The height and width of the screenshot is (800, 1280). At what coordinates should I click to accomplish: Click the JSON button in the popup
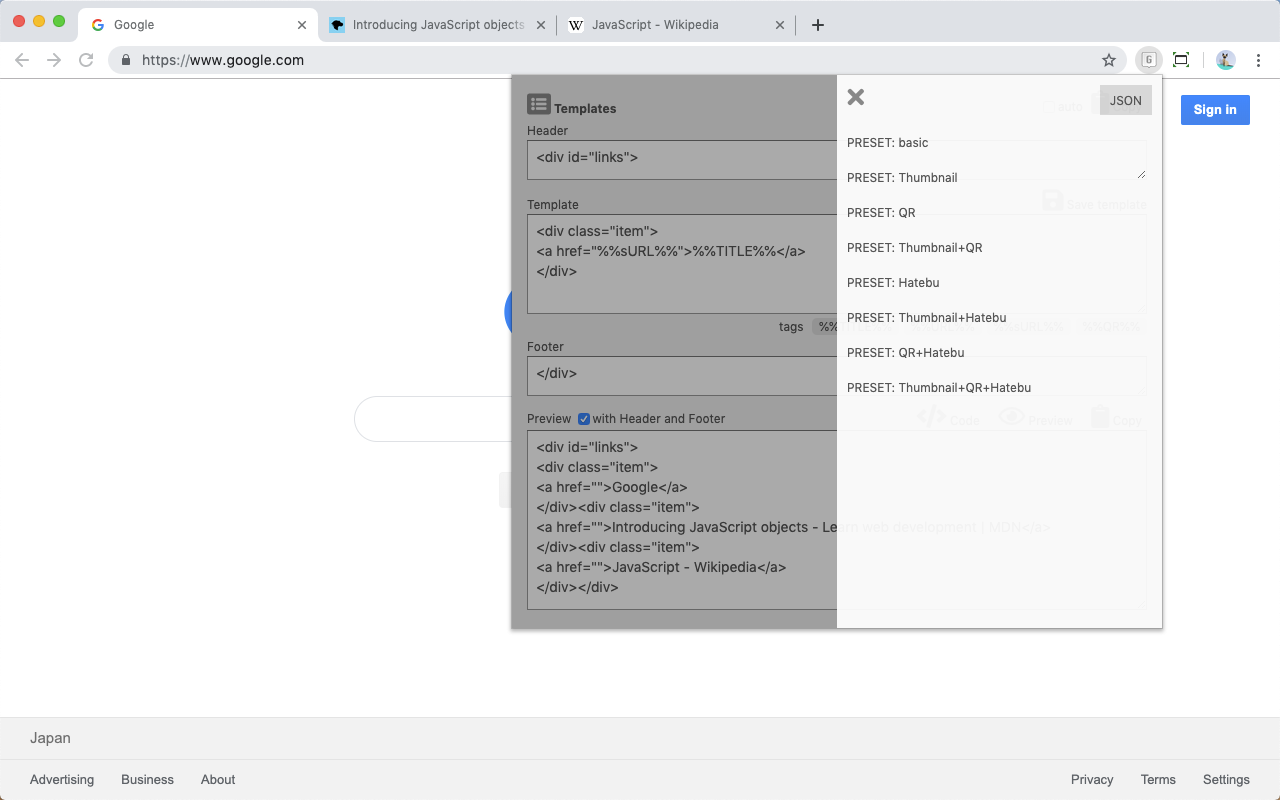pos(1126,100)
